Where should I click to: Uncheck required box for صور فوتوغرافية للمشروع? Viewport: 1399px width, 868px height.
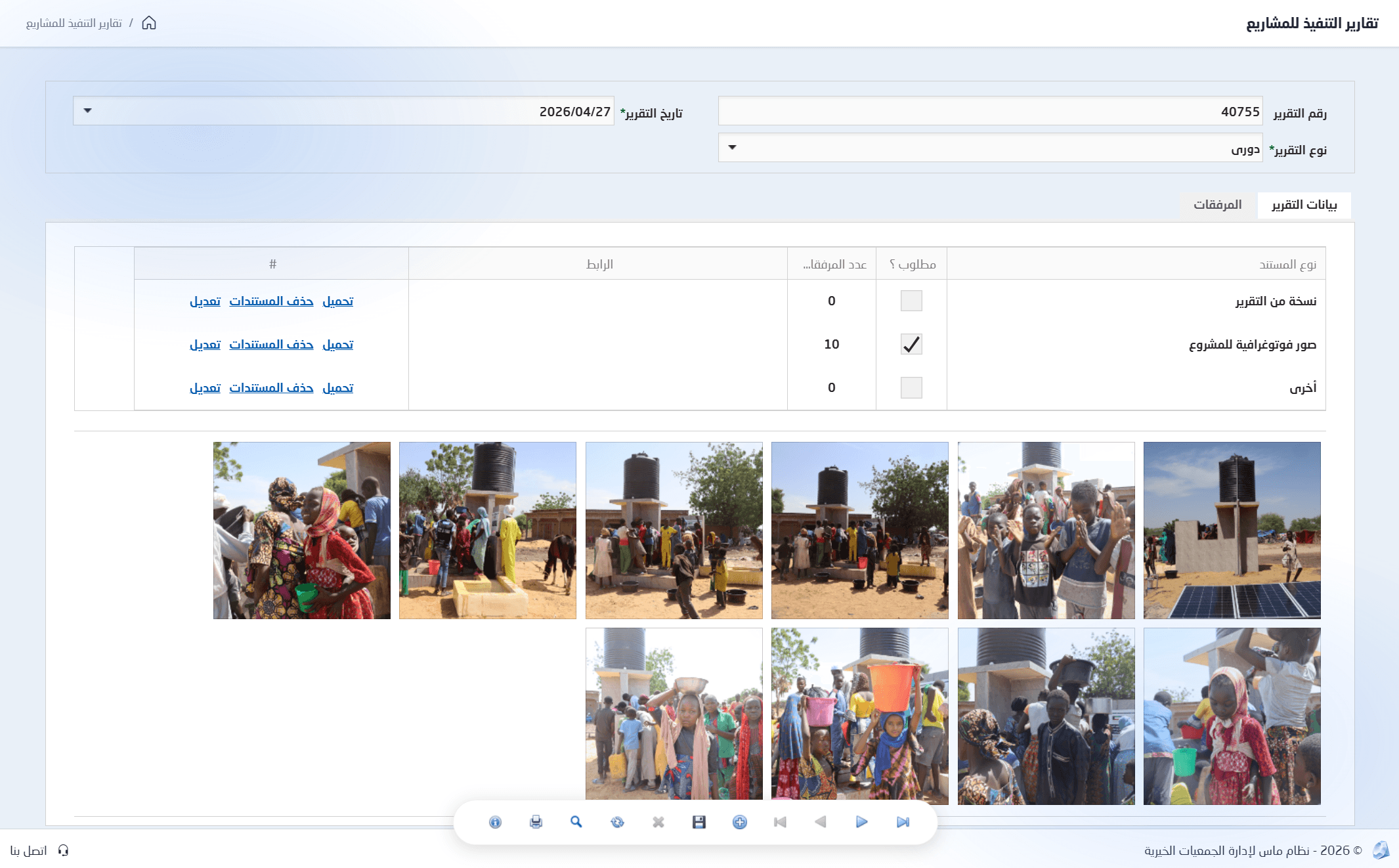(x=911, y=344)
